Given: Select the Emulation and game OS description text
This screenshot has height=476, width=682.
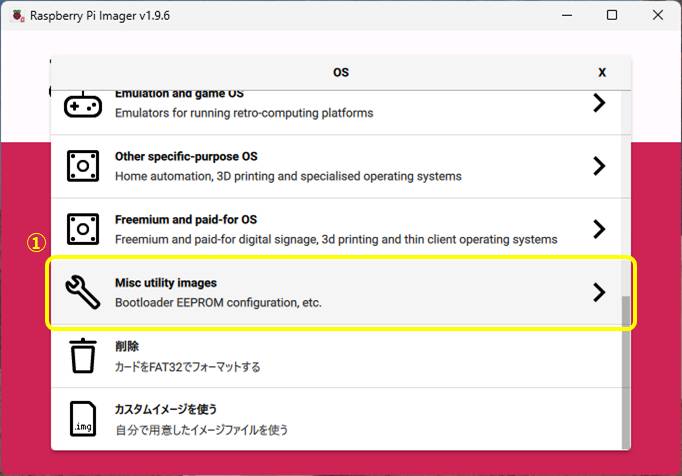Looking at the screenshot, I should click(244, 113).
